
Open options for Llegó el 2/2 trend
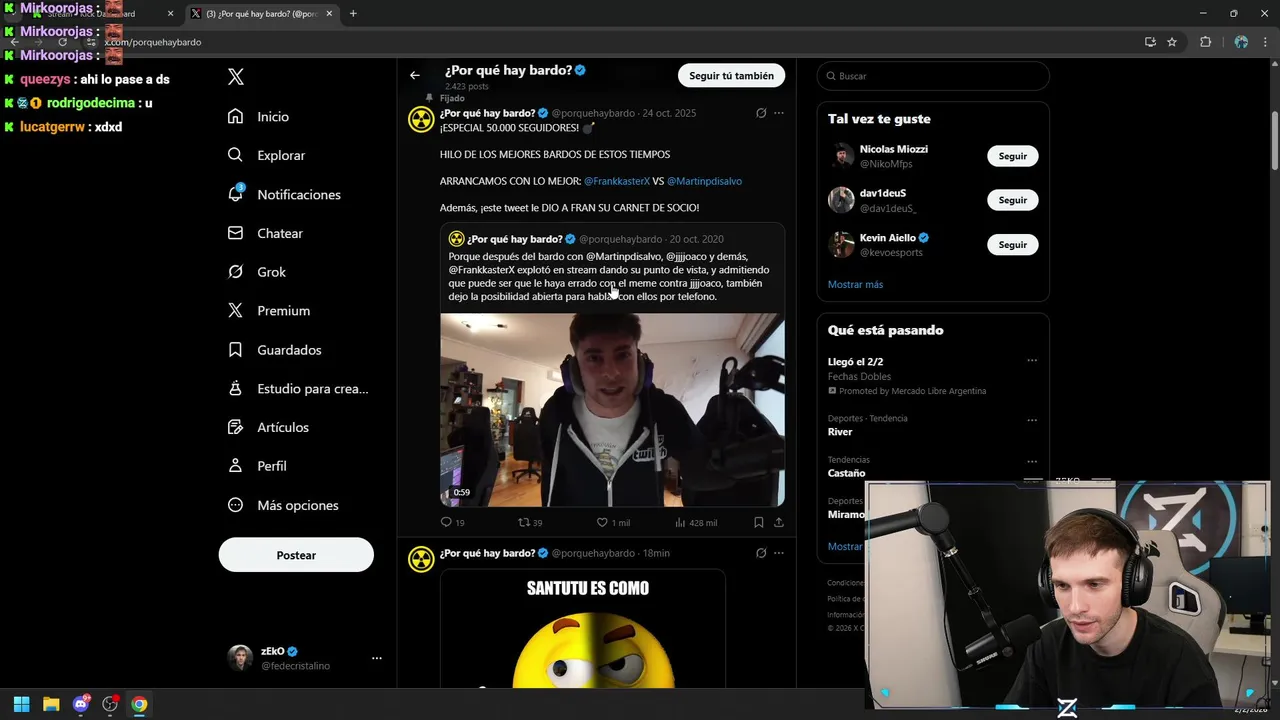[x=1032, y=361]
